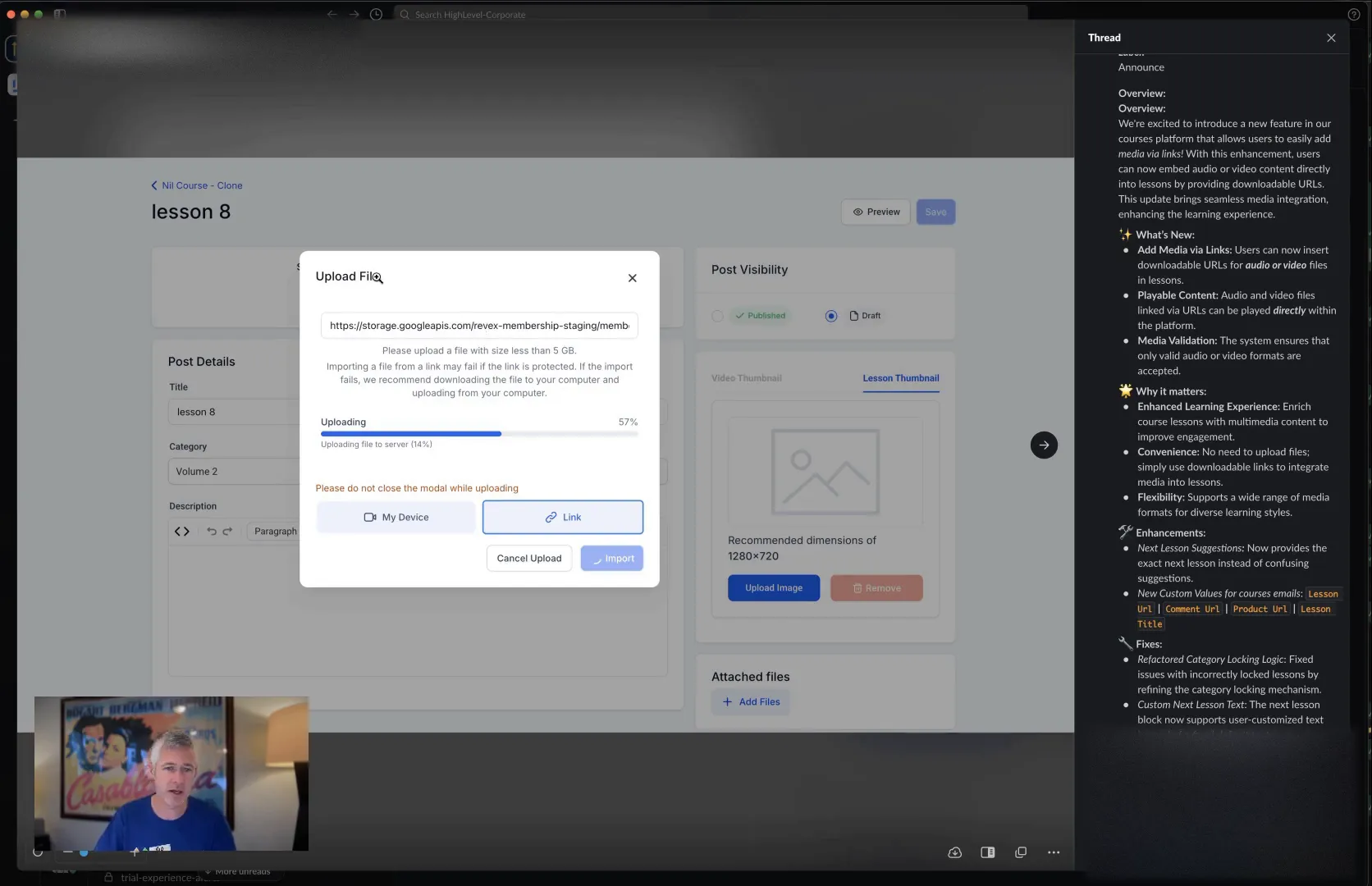Open the Slack history clock icon
Screen dimensions: 1372x886
376,14
